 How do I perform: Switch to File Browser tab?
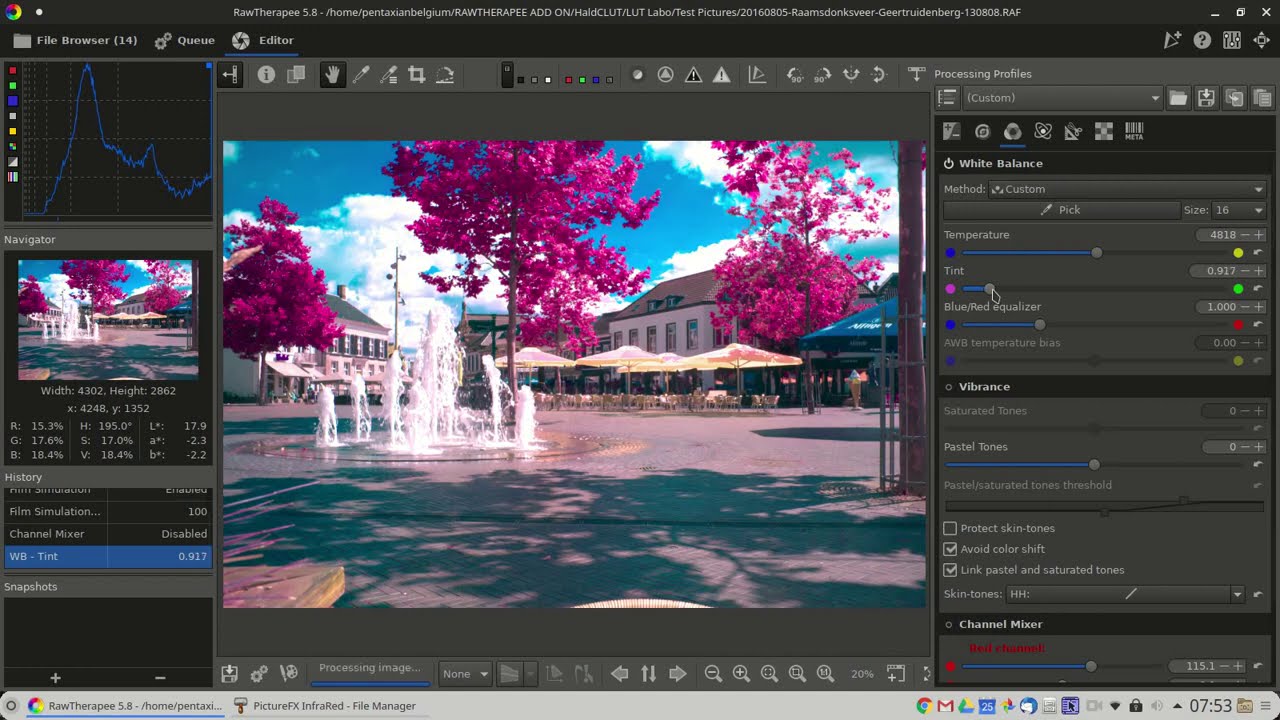(x=76, y=40)
